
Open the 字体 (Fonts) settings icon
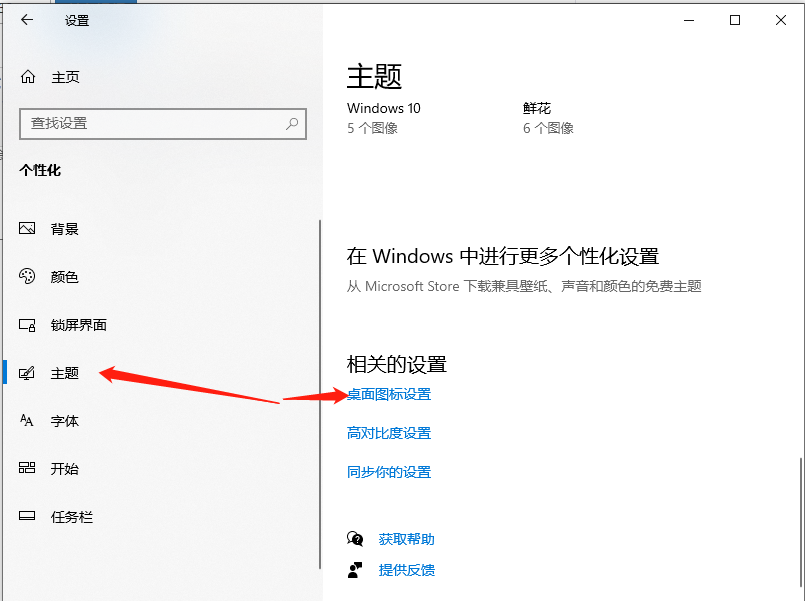click(25, 420)
